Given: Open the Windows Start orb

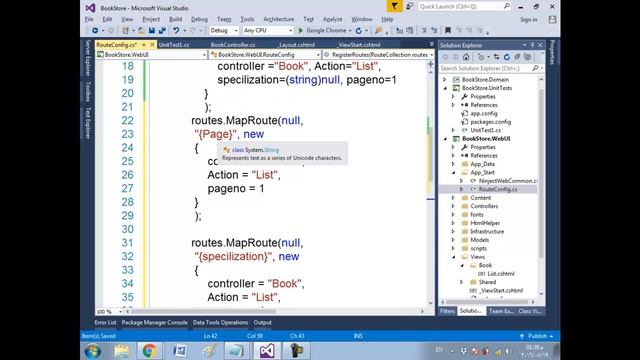Looking at the screenshot, I should point(93,351).
